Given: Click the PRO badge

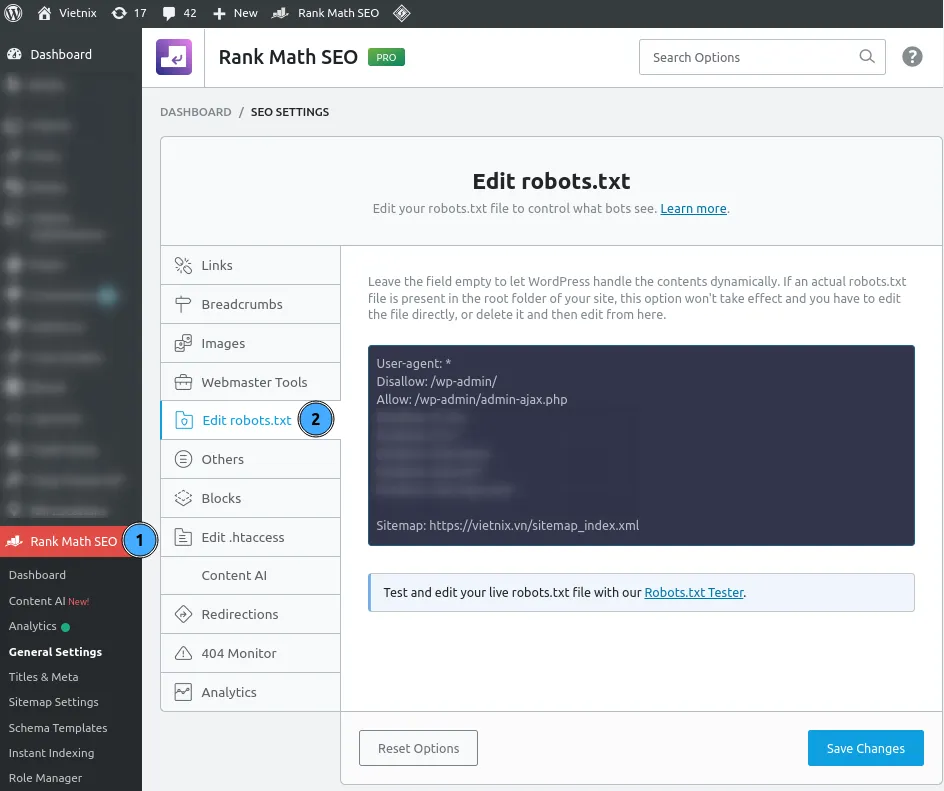Looking at the screenshot, I should (387, 57).
